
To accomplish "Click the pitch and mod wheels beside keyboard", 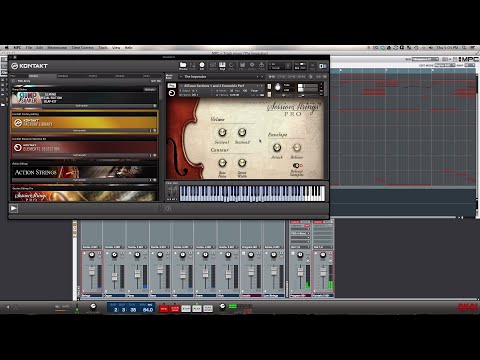I will [172, 193].
